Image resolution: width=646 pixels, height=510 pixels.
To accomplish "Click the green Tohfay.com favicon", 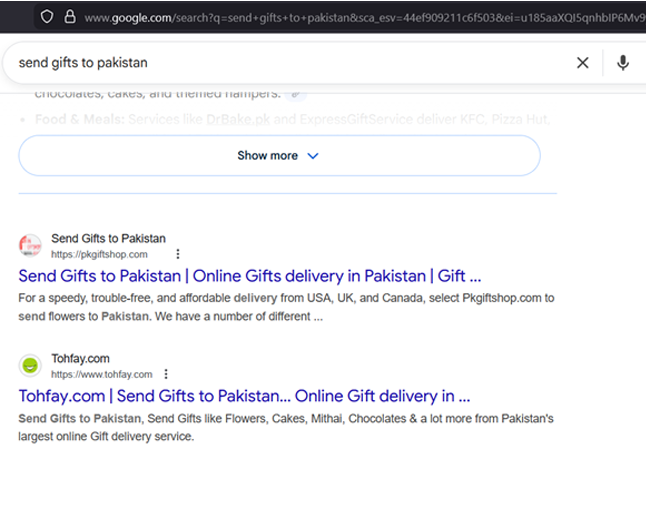I will 31,365.
